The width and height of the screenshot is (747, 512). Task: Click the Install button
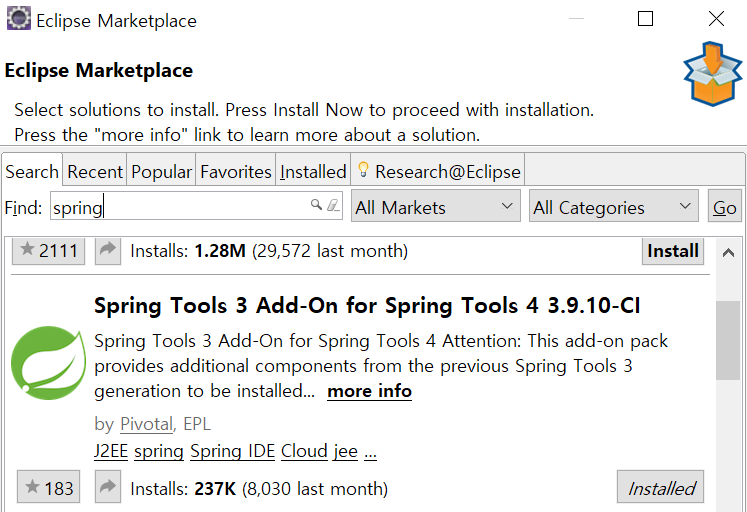[x=673, y=251]
